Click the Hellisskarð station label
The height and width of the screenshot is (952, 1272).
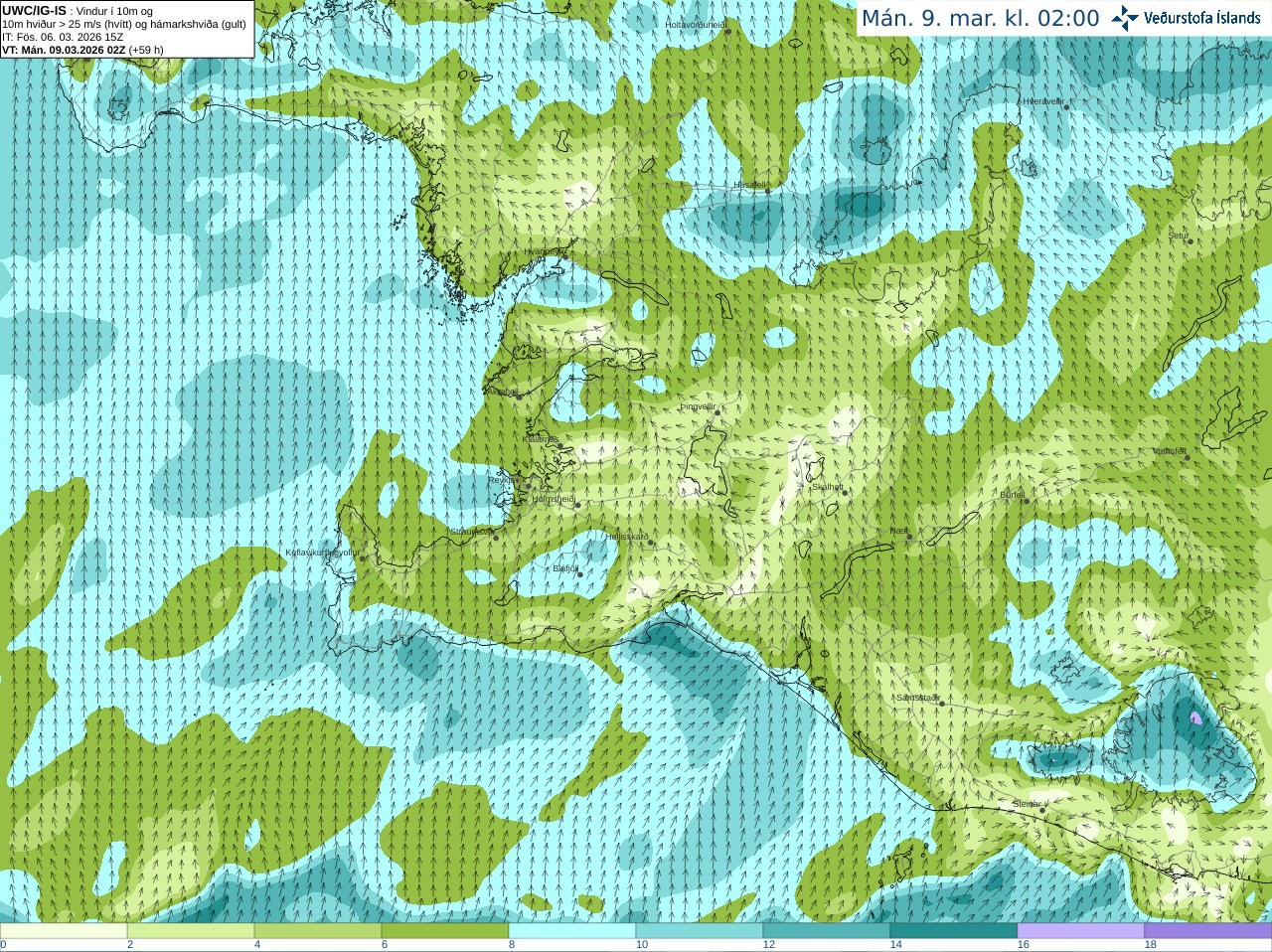[627, 537]
